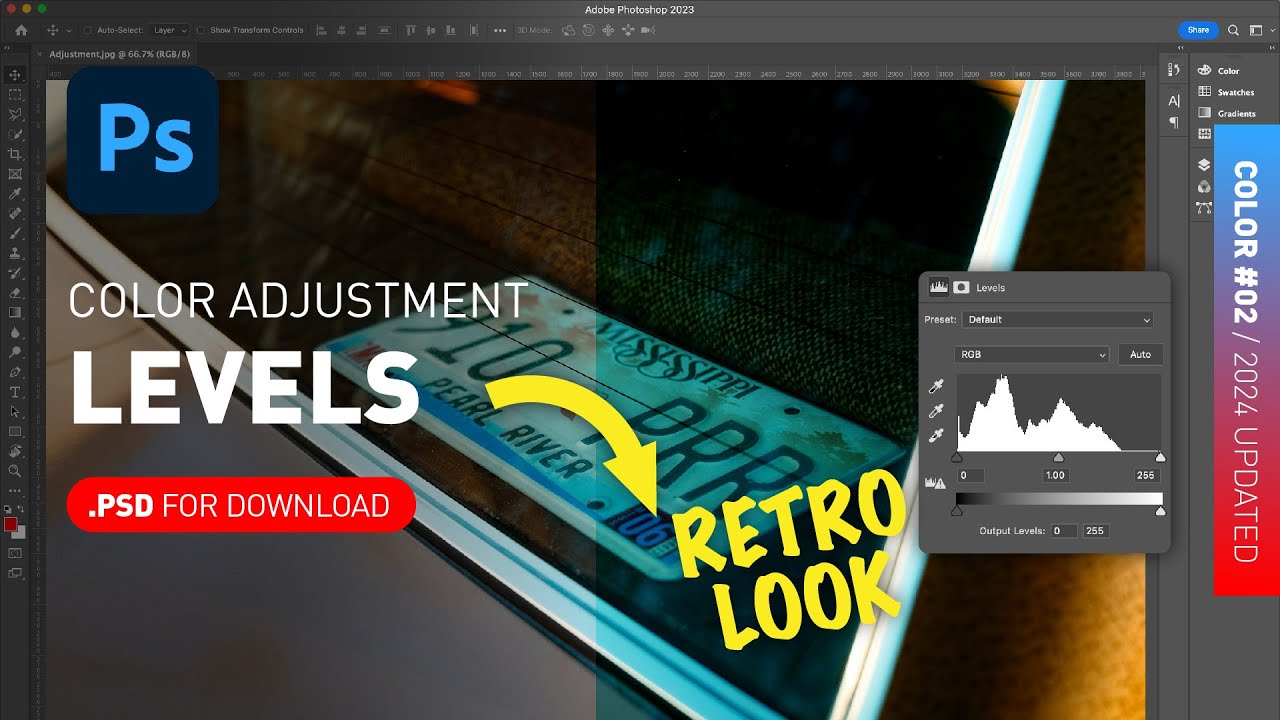Viewport: 1280px width, 720px height.
Task: Click the Home icon in options bar
Action: (21, 30)
